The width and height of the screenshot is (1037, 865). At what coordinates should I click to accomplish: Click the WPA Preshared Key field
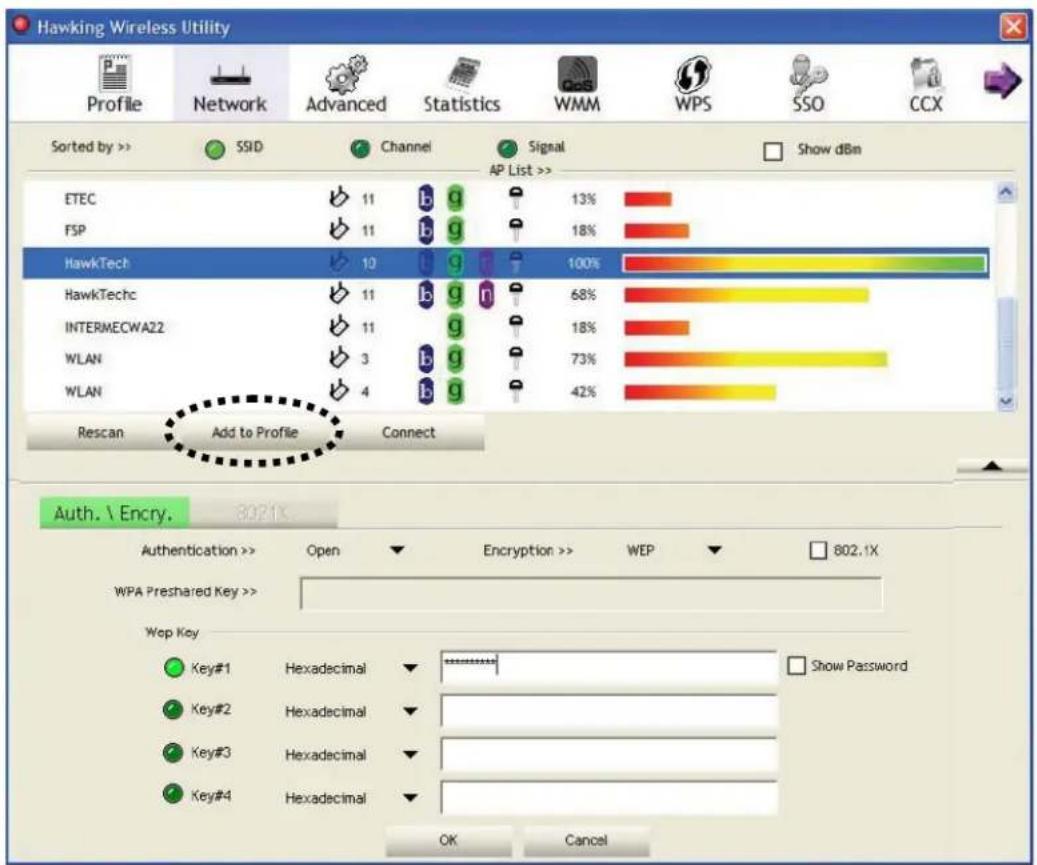coord(591,593)
